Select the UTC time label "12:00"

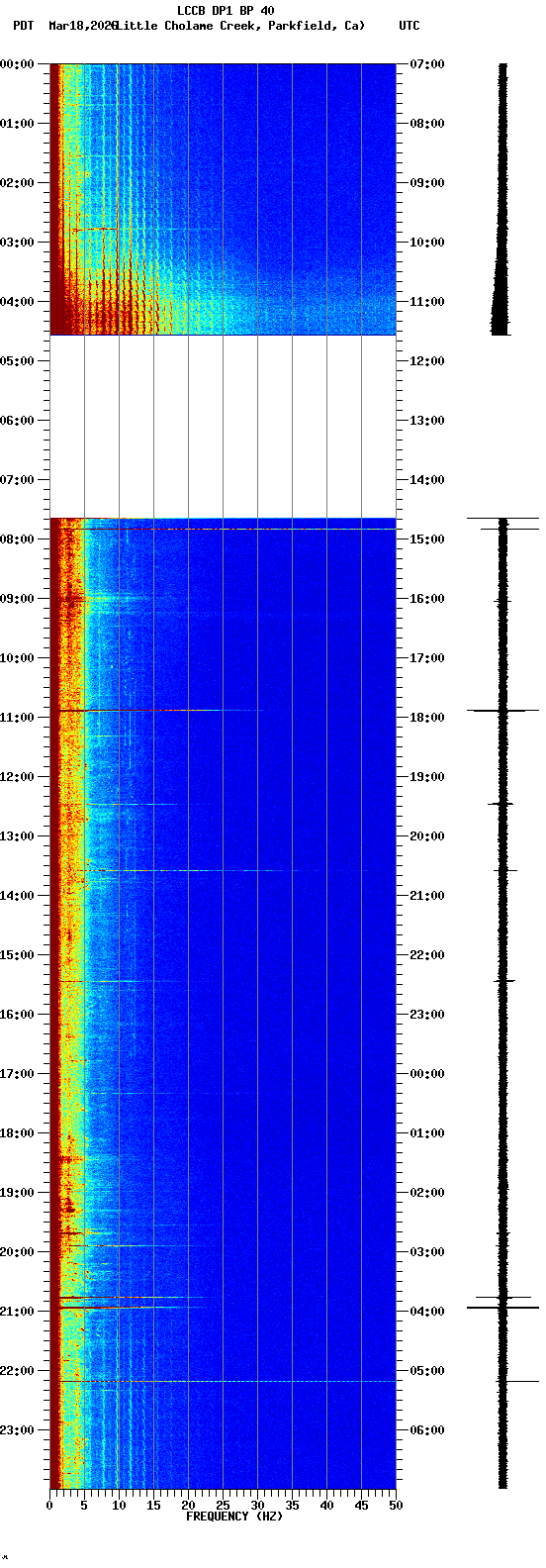pyautogui.click(x=427, y=361)
